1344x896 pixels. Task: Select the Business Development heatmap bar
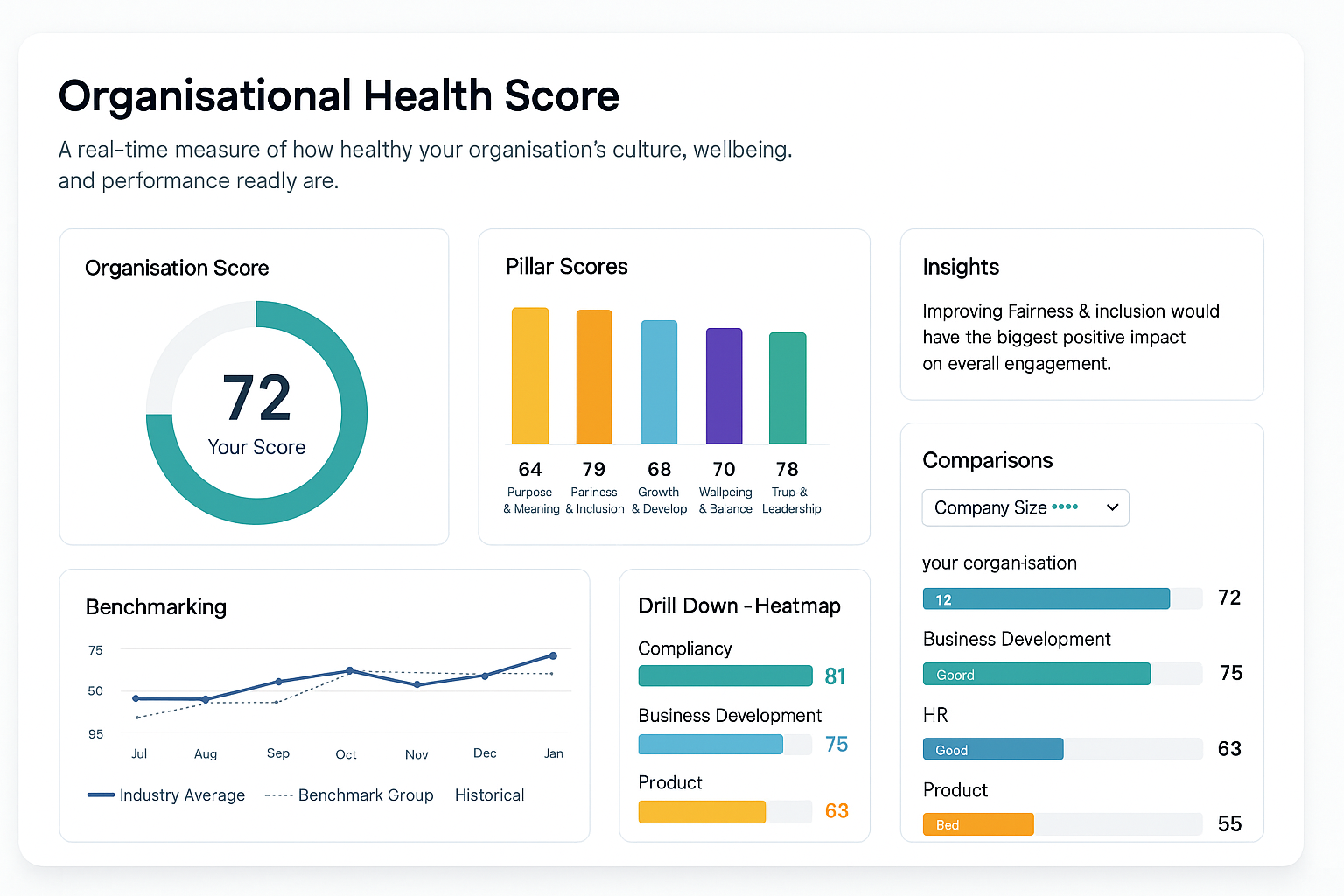click(710, 744)
